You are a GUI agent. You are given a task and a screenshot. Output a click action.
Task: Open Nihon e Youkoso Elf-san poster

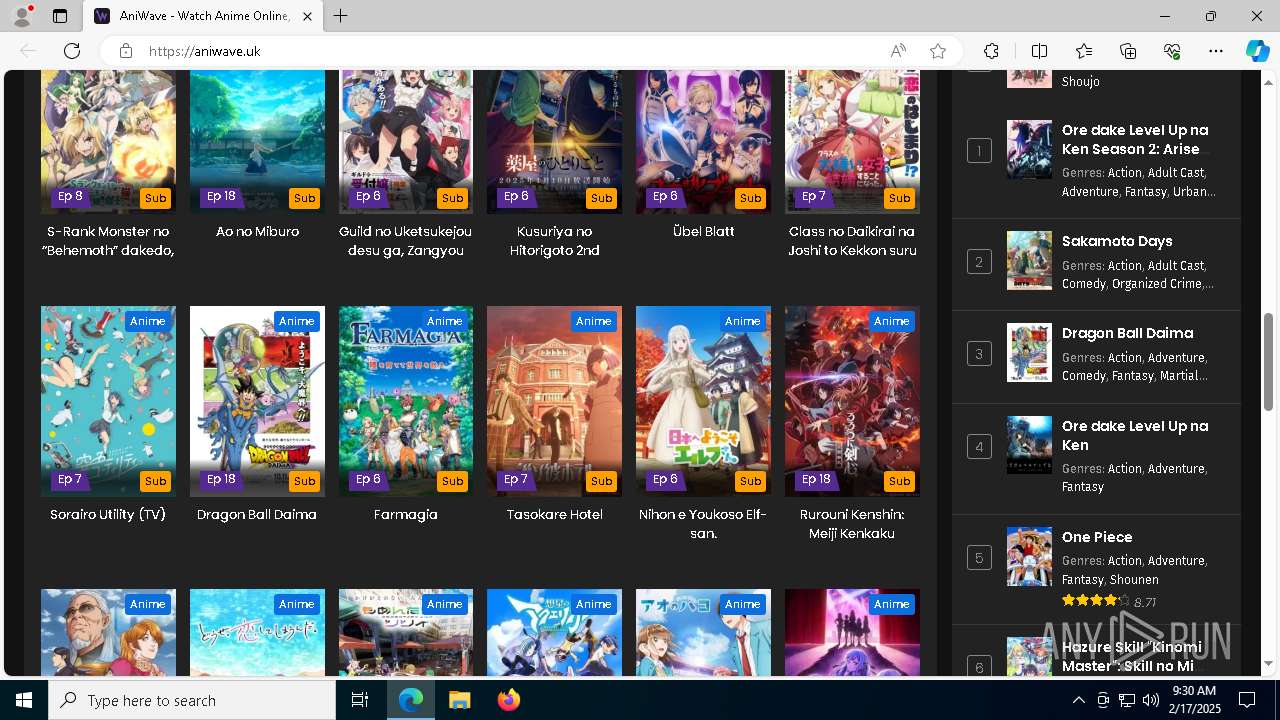coord(703,401)
